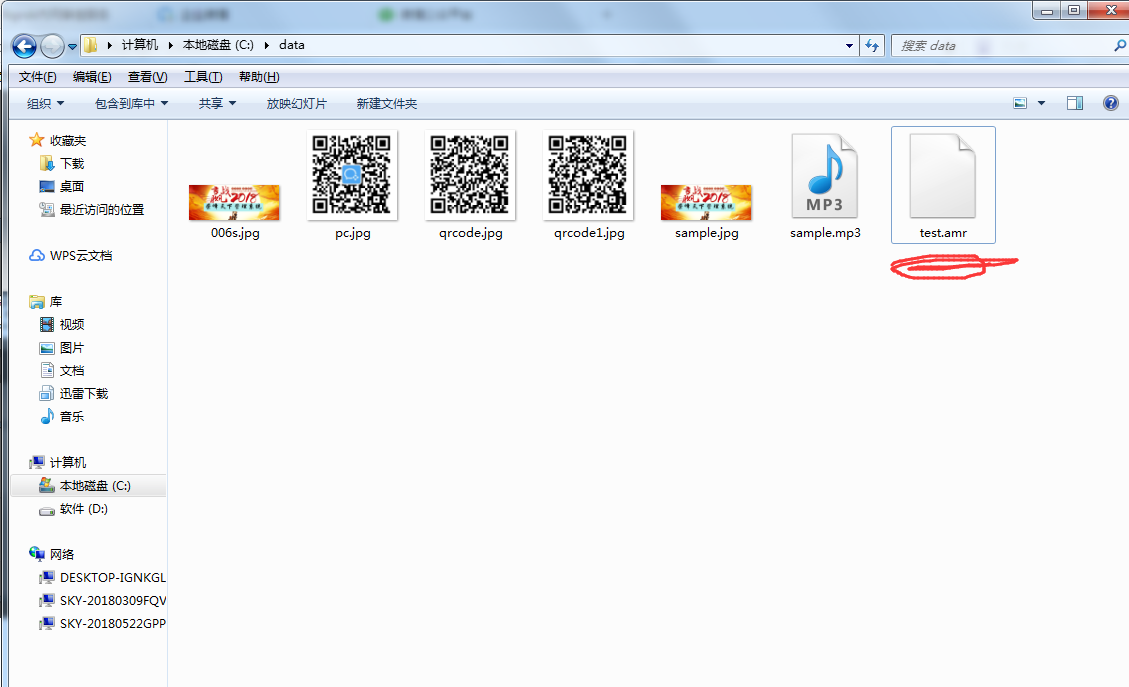The image size is (1129, 687).
Task: Click the test.amr file name label
Action: pos(943,233)
